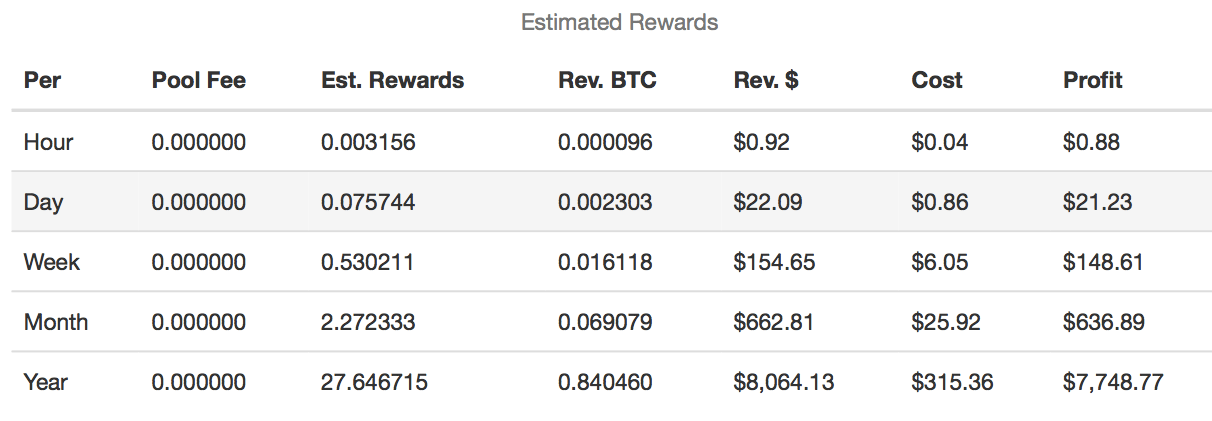Click the daily Est. Rewards value 0.075744
This screenshot has height=421, width=1212.
[368, 202]
